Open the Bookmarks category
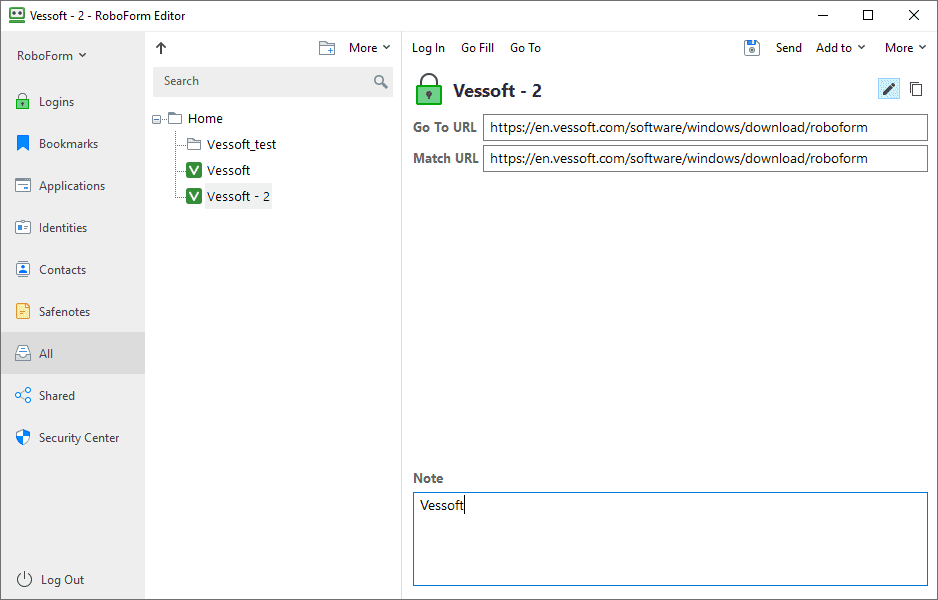Viewport: 938px width, 600px height. click(x=72, y=144)
